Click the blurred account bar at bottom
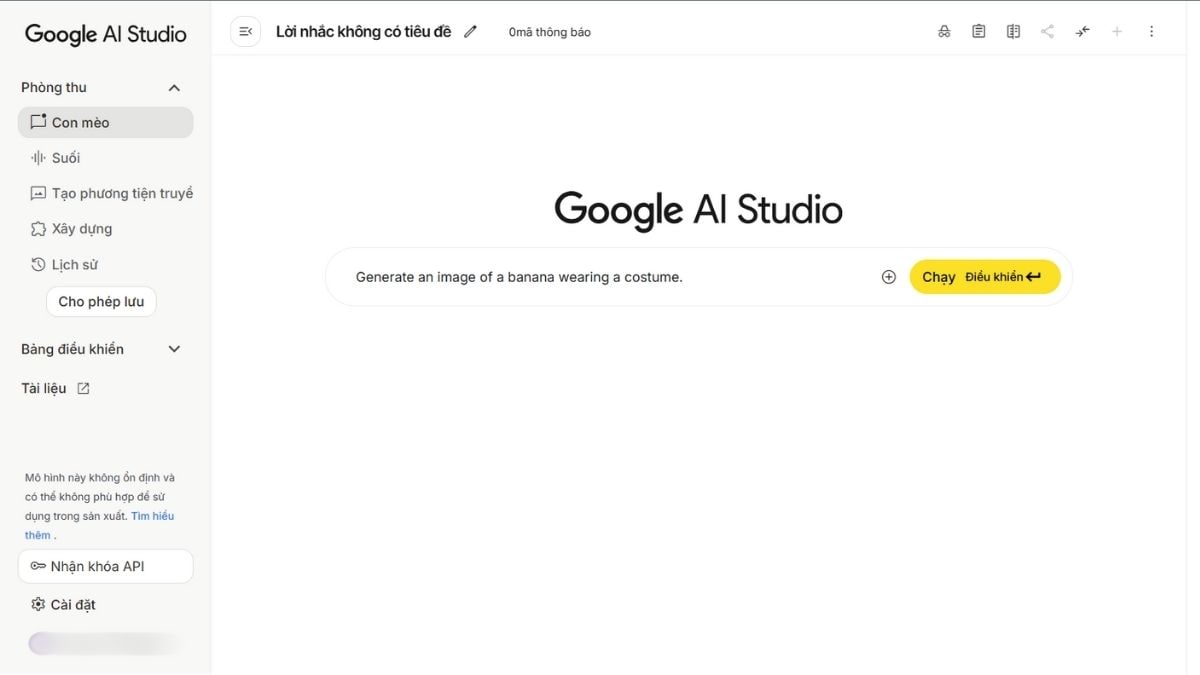 (105, 644)
